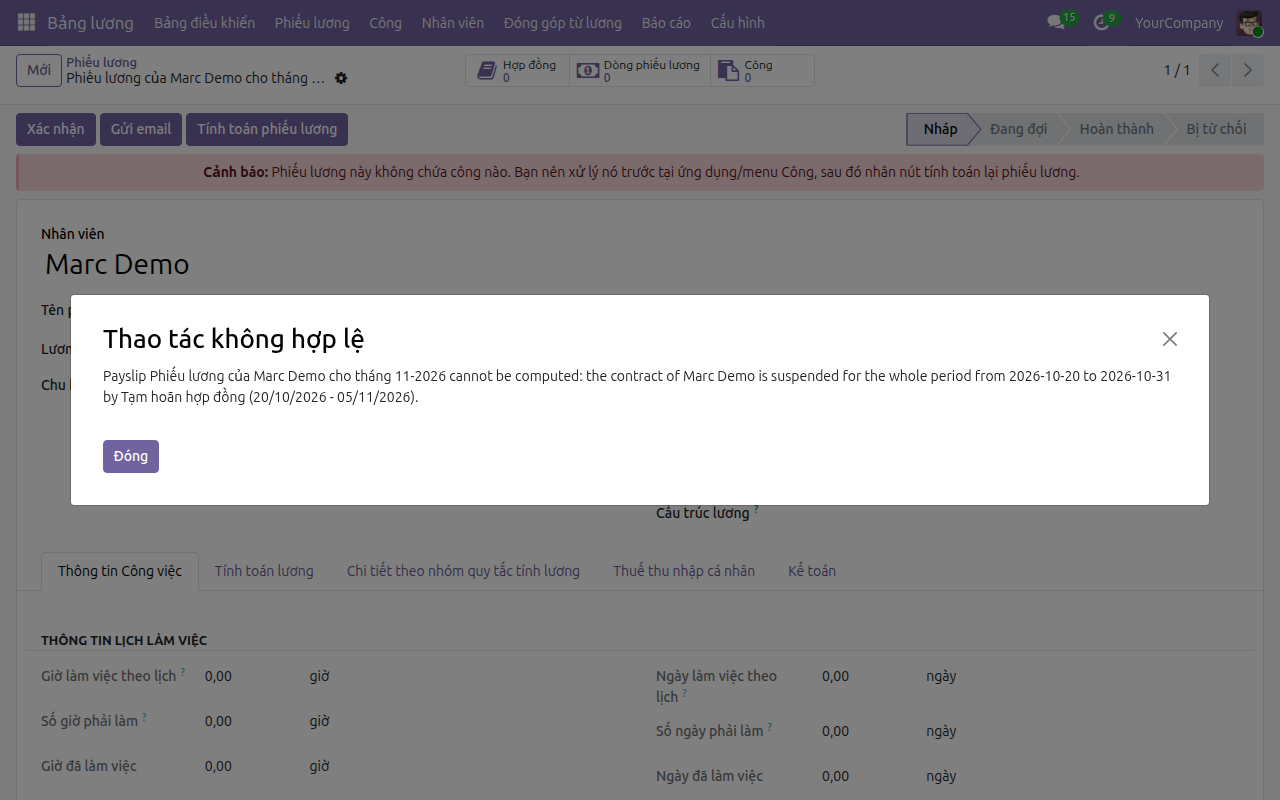Switch to the Kế toán tab
This screenshot has width=1280, height=800.
[x=812, y=571]
